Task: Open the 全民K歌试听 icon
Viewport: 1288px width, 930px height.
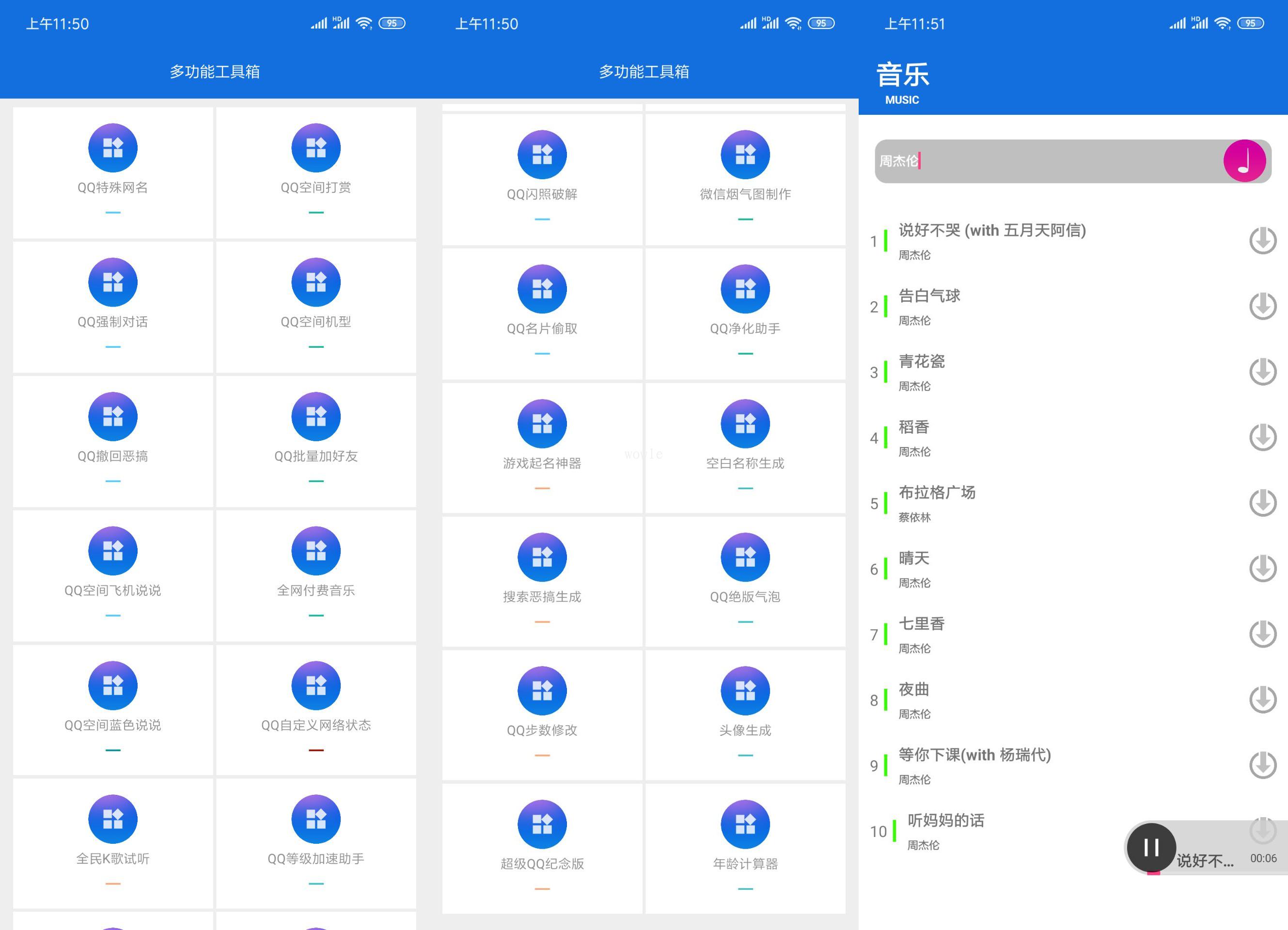Action: (x=112, y=819)
